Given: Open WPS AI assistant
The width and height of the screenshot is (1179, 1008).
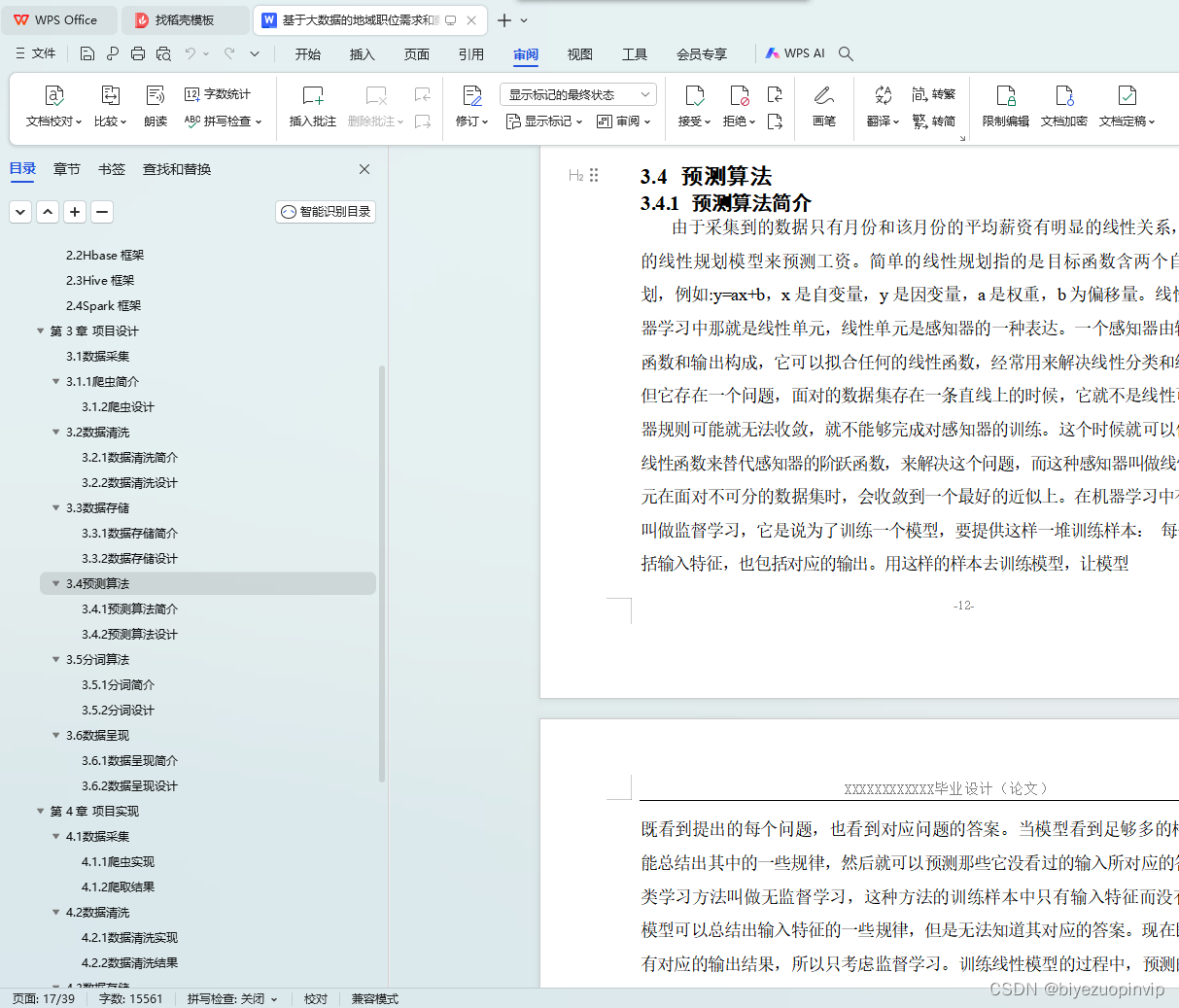Looking at the screenshot, I should [795, 53].
